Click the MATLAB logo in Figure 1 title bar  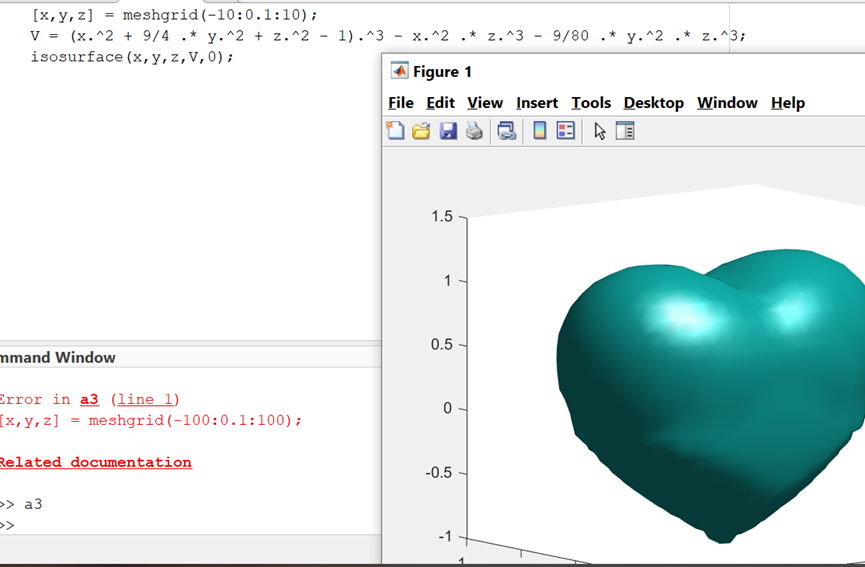coord(399,71)
